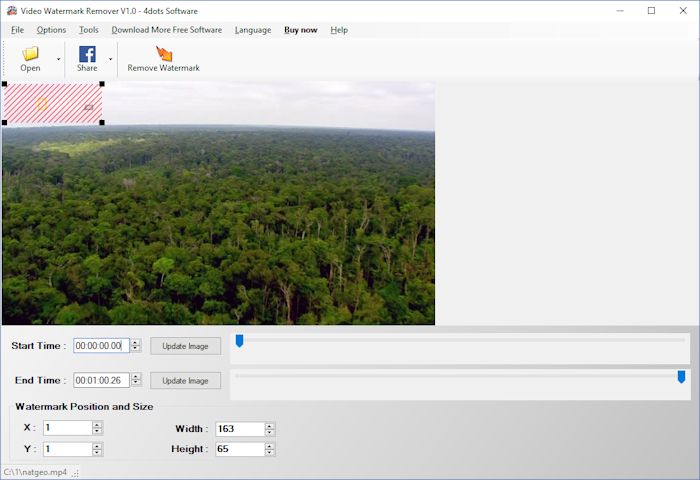700x480 pixels.
Task: Click the End Time slider handle
Action: click(x=681, y=376)
